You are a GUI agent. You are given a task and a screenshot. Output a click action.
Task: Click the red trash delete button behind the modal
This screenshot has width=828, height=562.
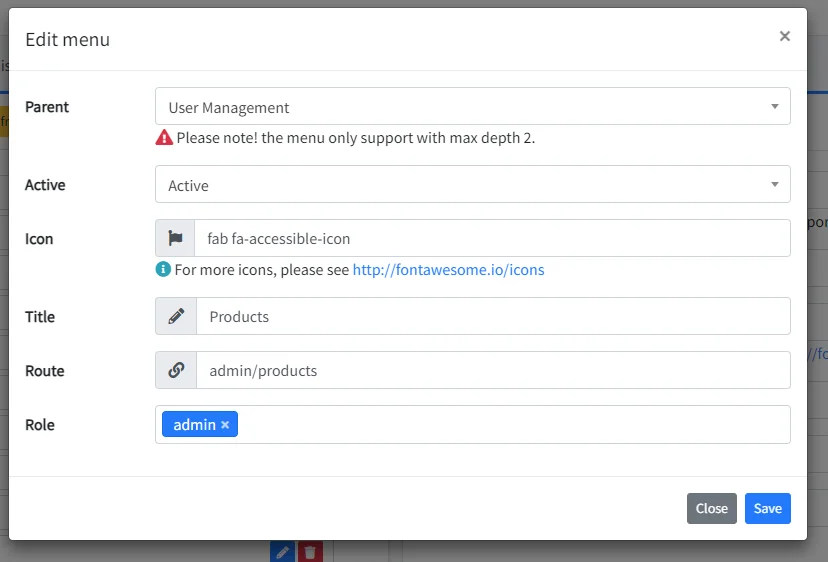311,551
